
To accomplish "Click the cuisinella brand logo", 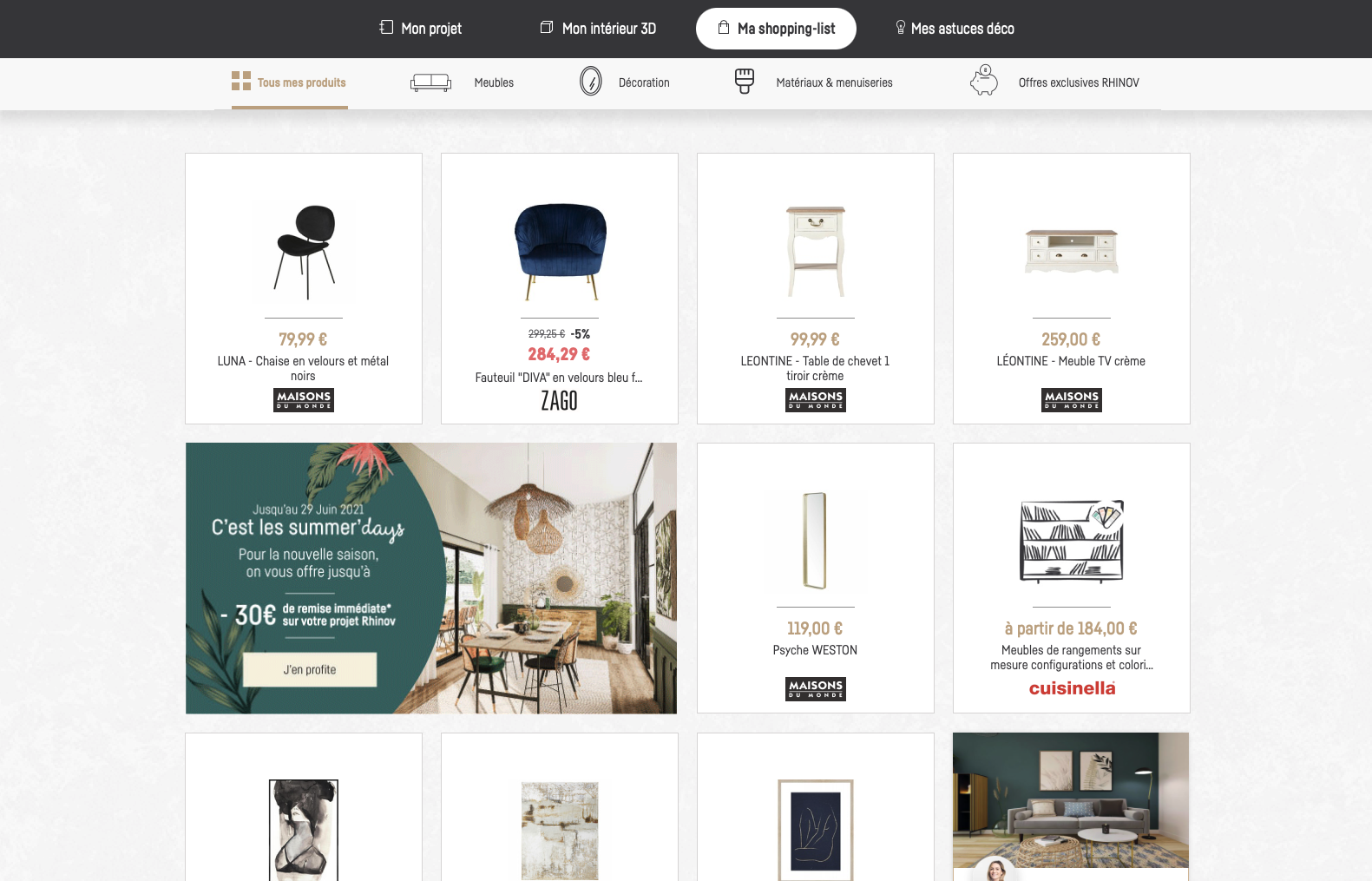I will (1073, 688).
